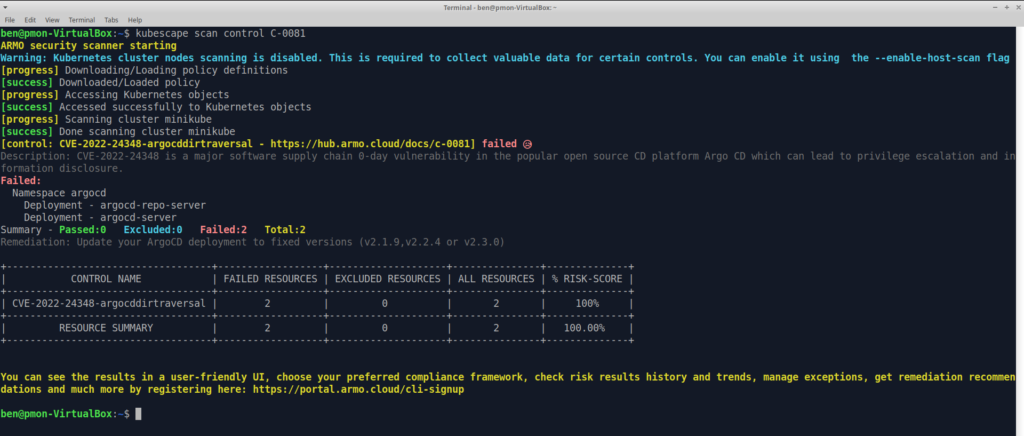
Task: Open the Terminal menu
Action: (x=81, y=20)
